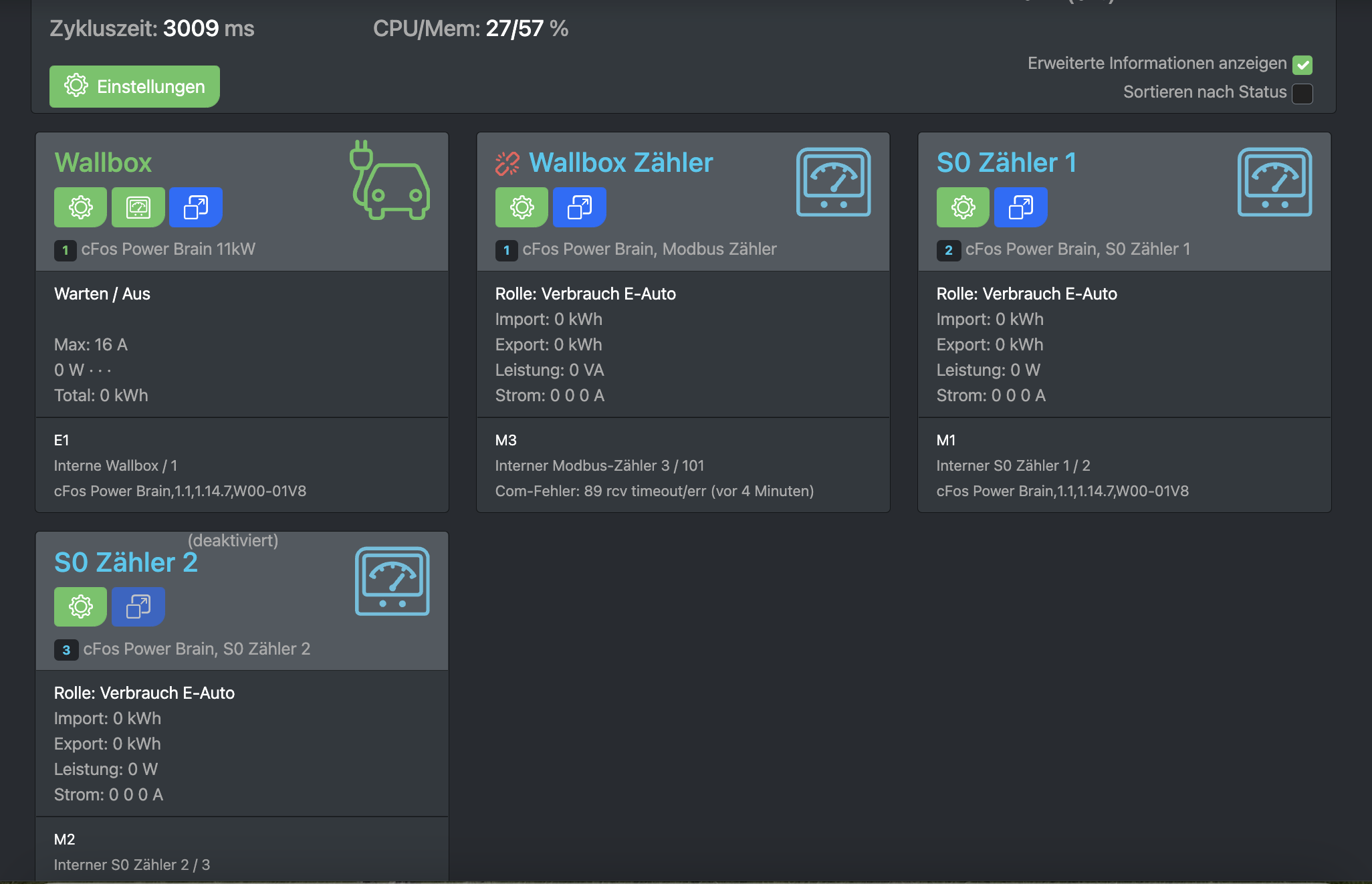Open S0 Zähler 2 gear settings icon
1372x884 pixels.
point(80,606)
